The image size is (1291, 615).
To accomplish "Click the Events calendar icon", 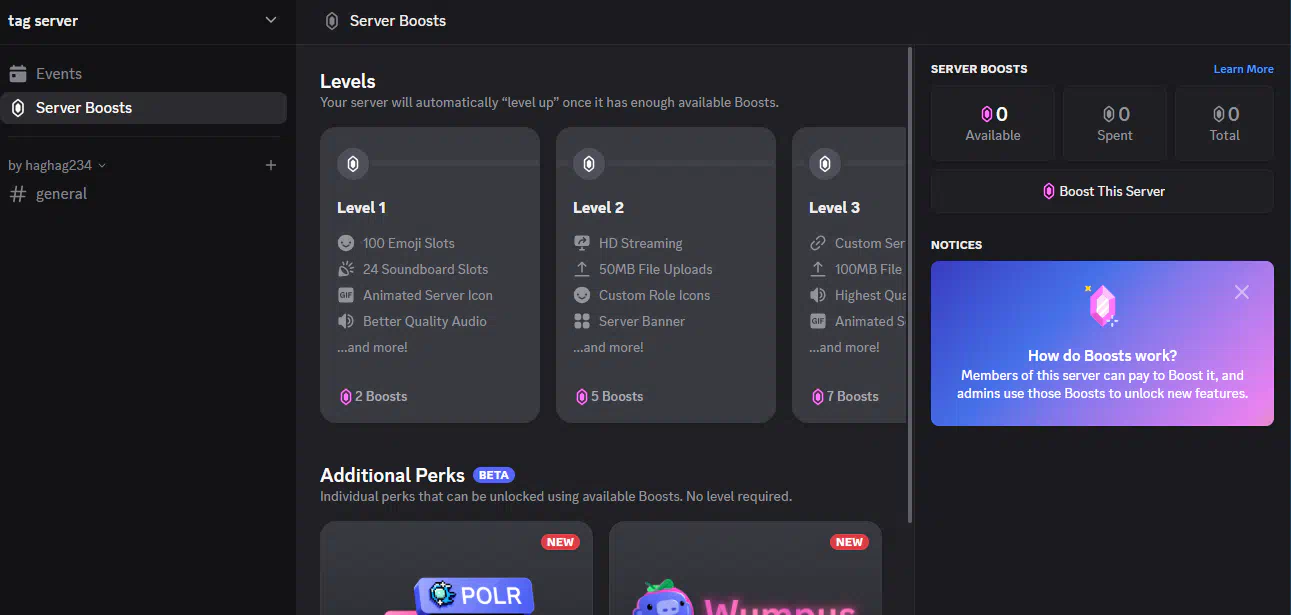I will pos(17,74).
